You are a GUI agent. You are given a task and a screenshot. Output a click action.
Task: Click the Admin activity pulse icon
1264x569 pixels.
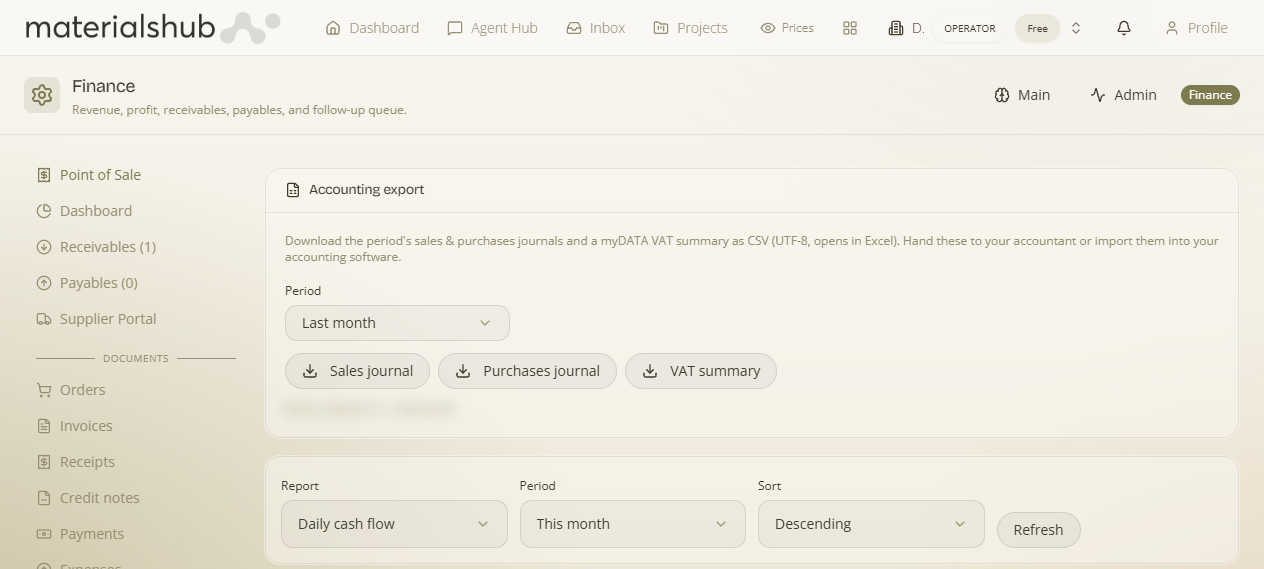pos(1098,95)
